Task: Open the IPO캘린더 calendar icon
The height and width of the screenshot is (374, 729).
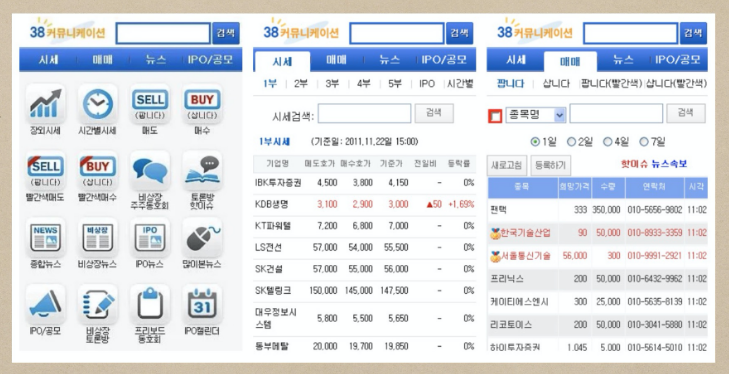Action: click(x=202, y=304)
